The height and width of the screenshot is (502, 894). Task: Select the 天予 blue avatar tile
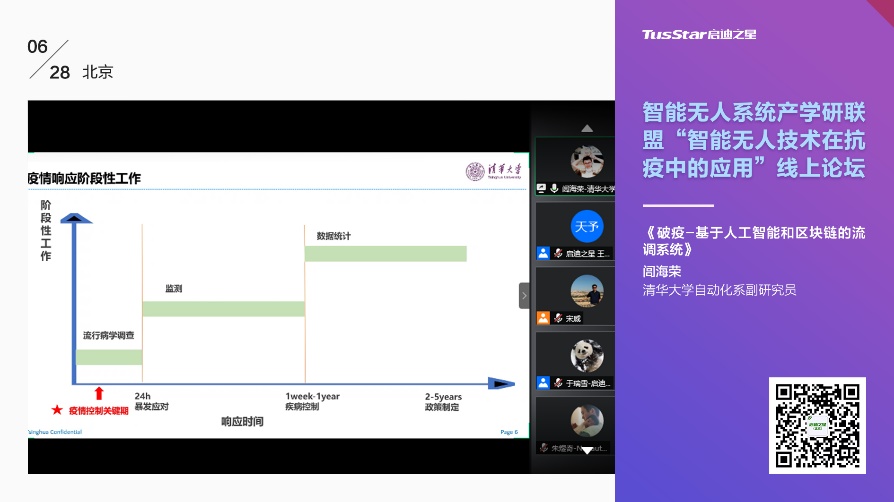tap(586, 226)
